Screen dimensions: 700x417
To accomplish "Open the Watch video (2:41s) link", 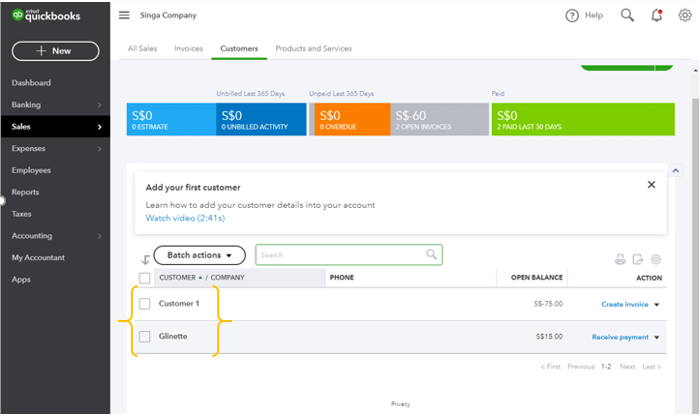I will point(185,218).
